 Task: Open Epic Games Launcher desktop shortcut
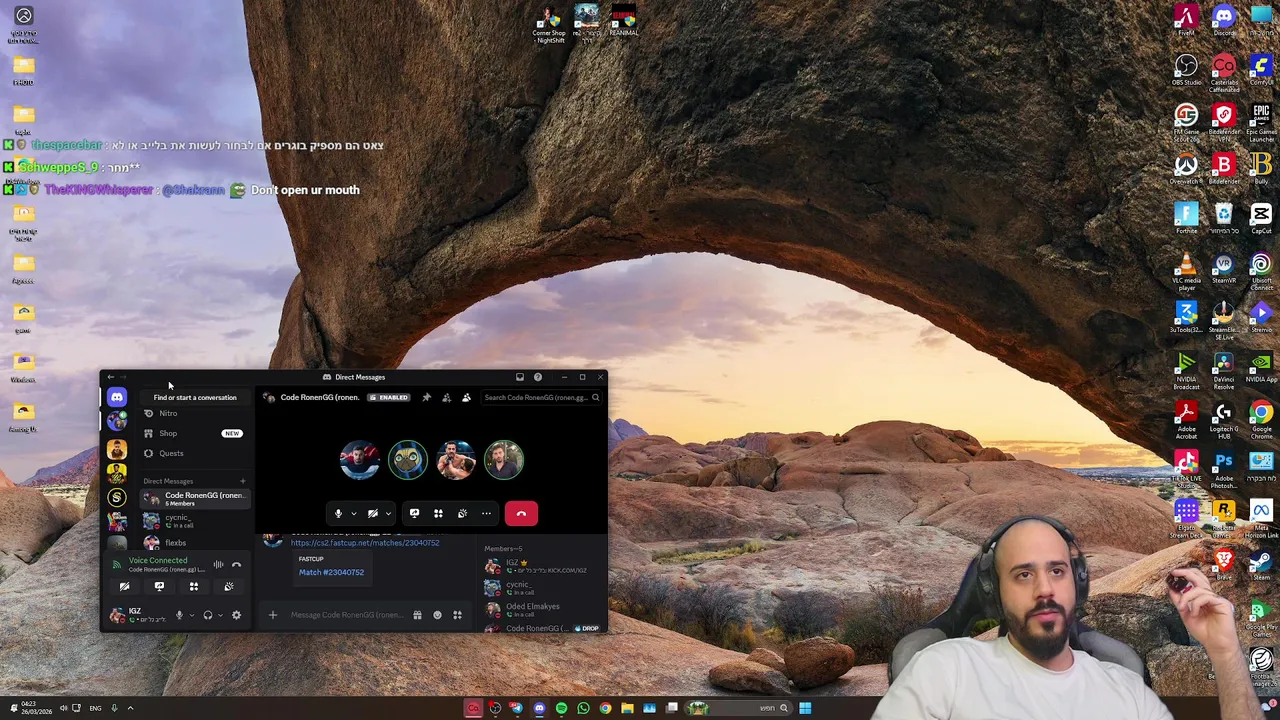1261,119
